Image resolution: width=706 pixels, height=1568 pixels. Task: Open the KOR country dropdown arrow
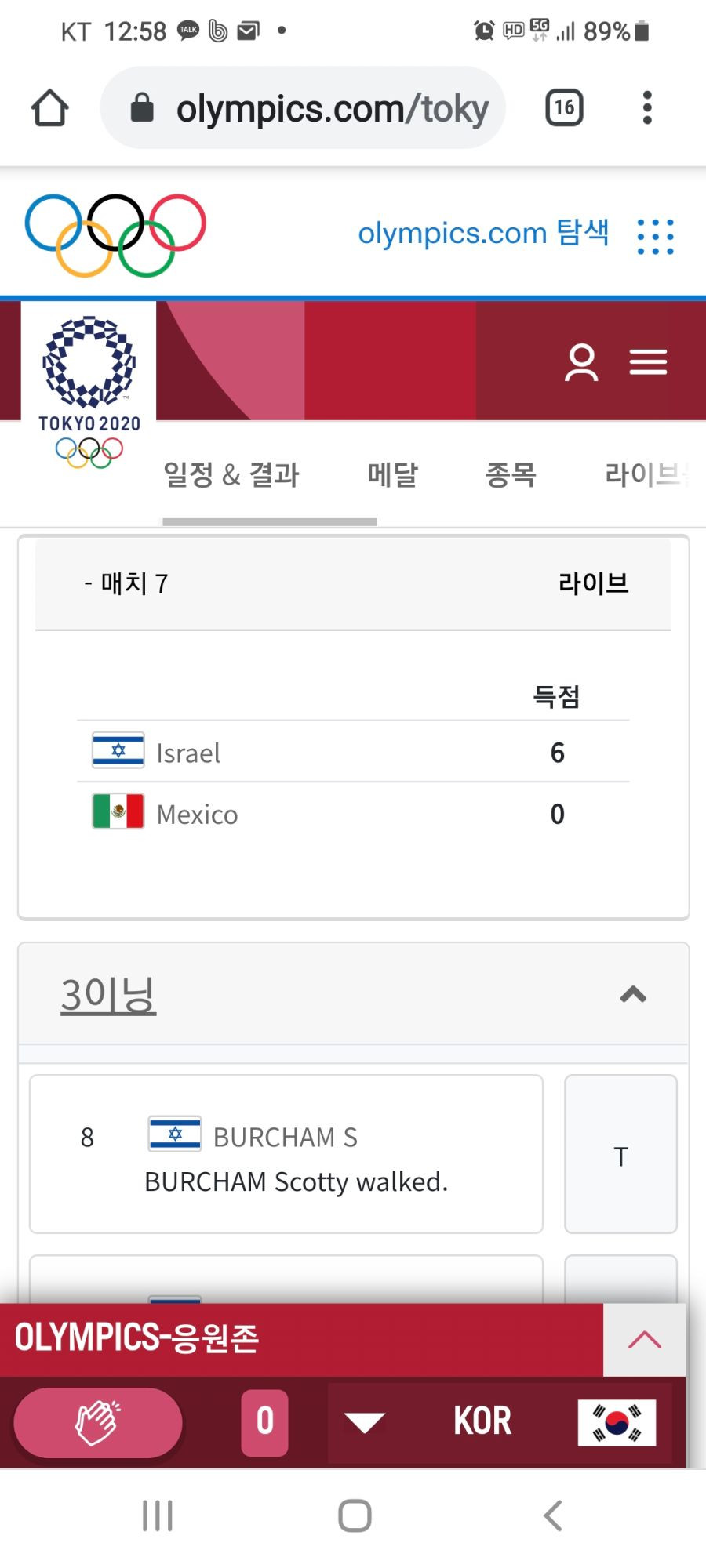click(365, 1421)
